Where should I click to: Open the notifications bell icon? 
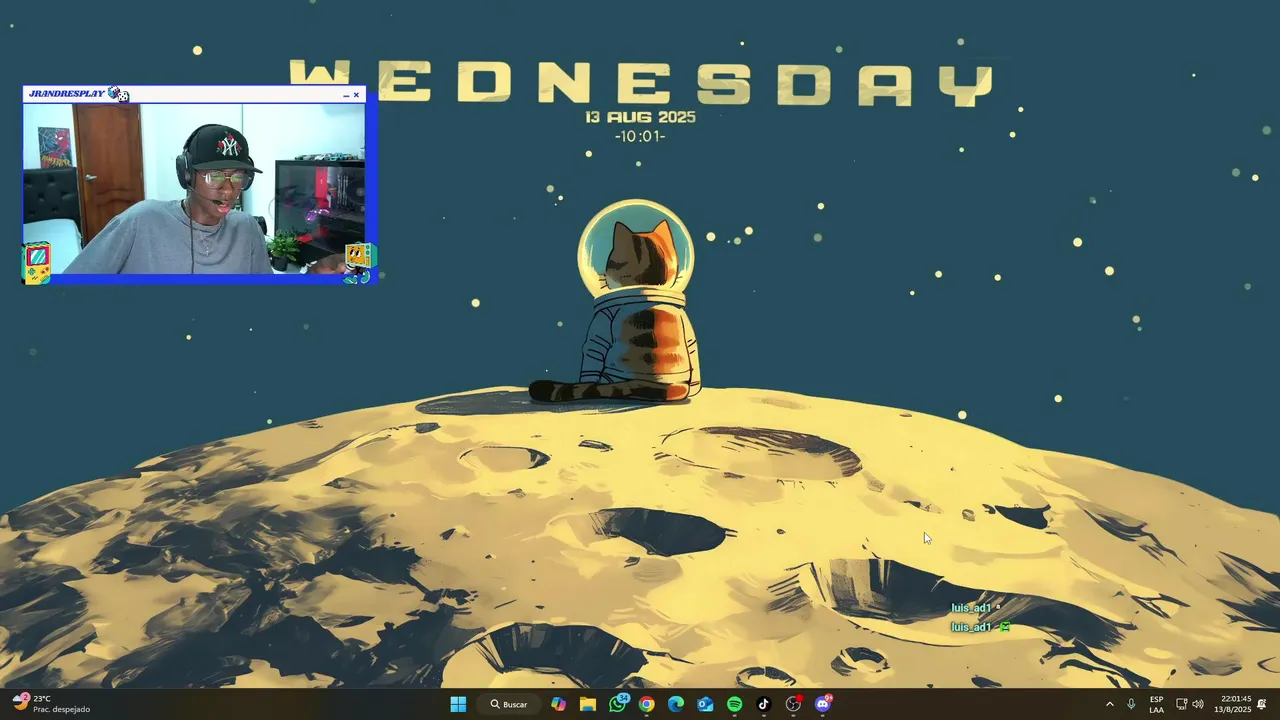(1262, 704)
